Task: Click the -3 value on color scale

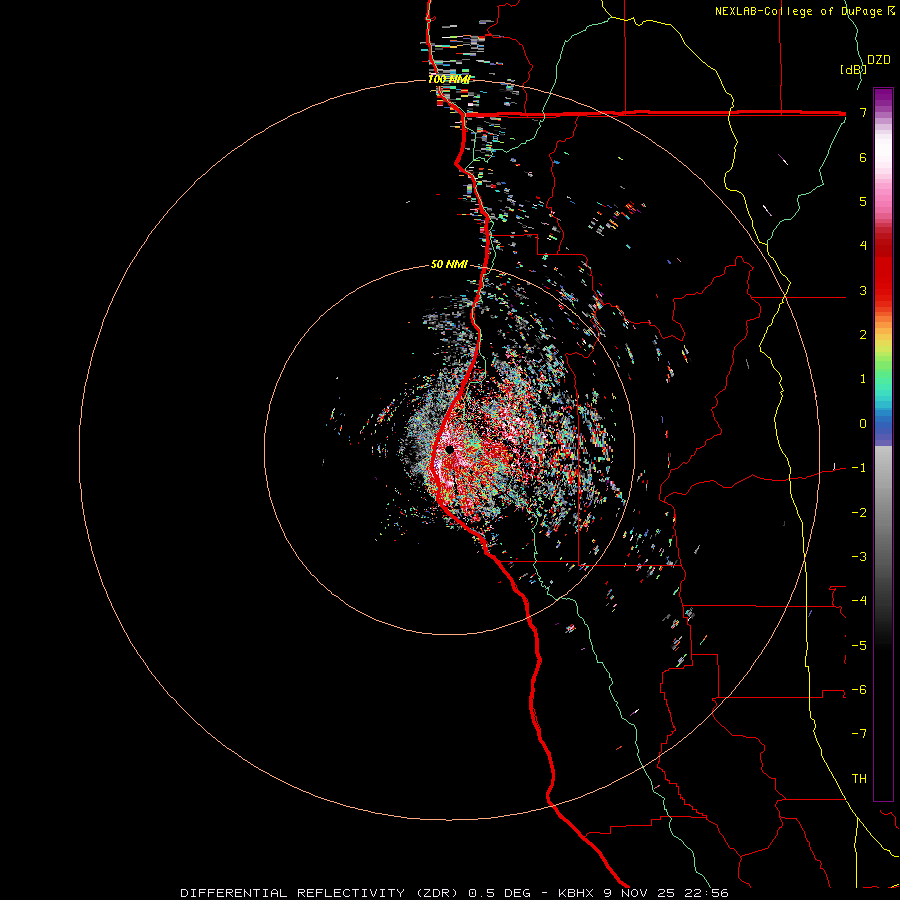Action: [x=859, y=557]
